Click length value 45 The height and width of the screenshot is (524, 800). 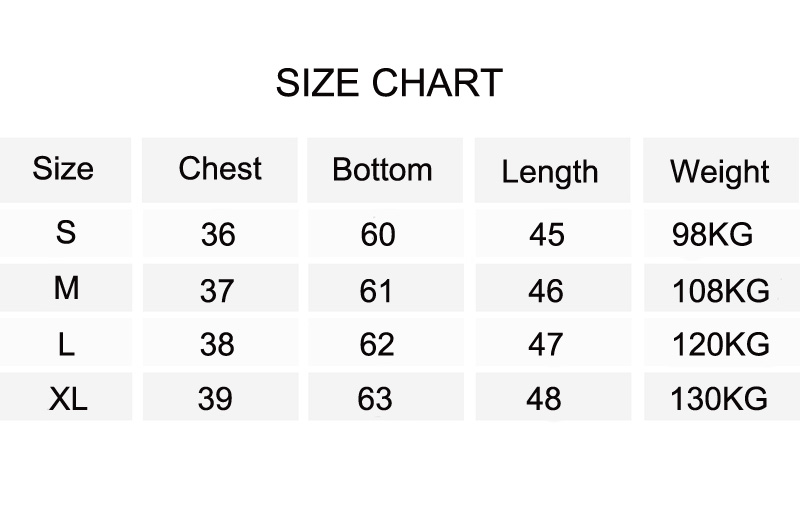coord(547,235)
